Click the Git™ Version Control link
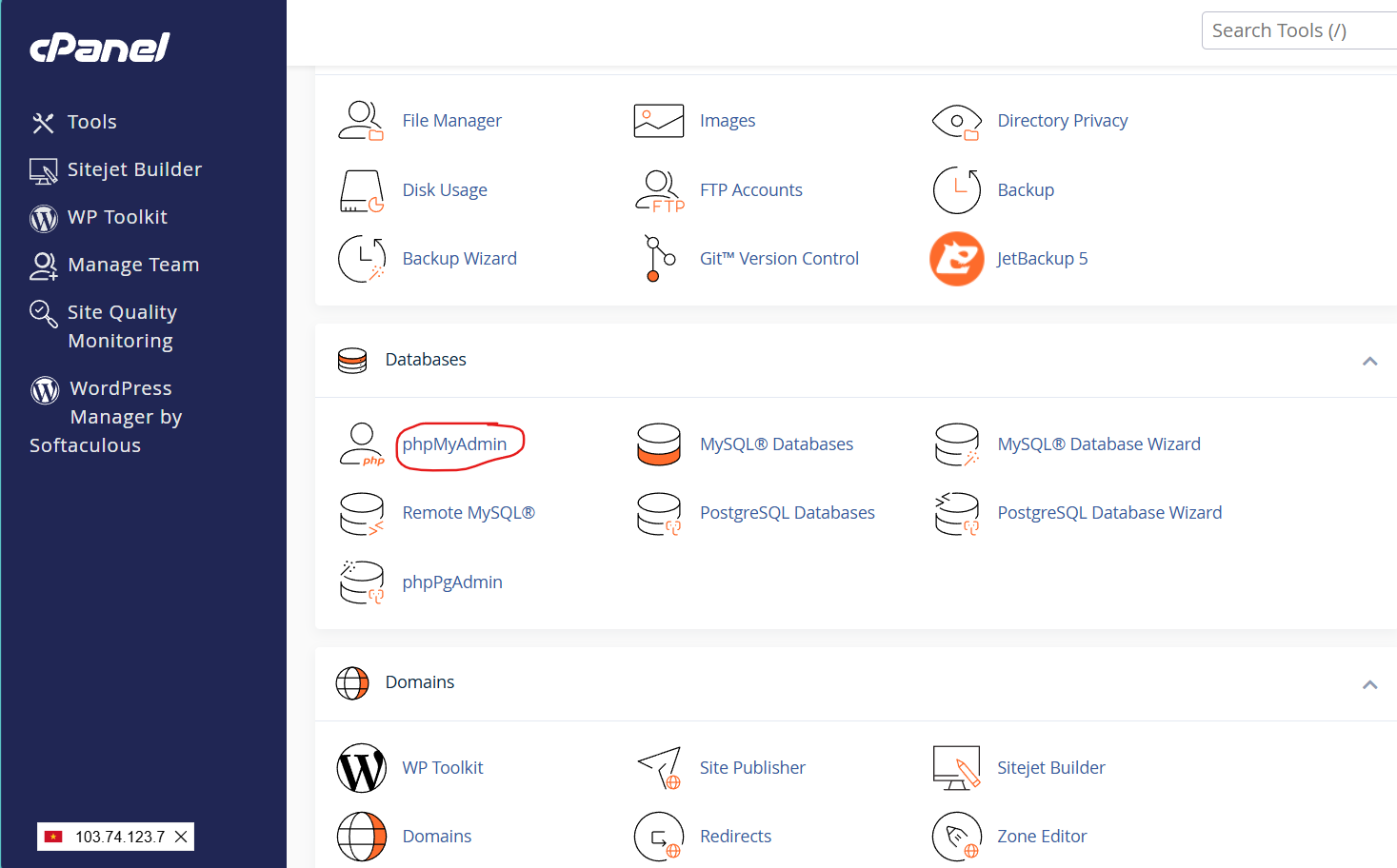 tap(779, 259)
